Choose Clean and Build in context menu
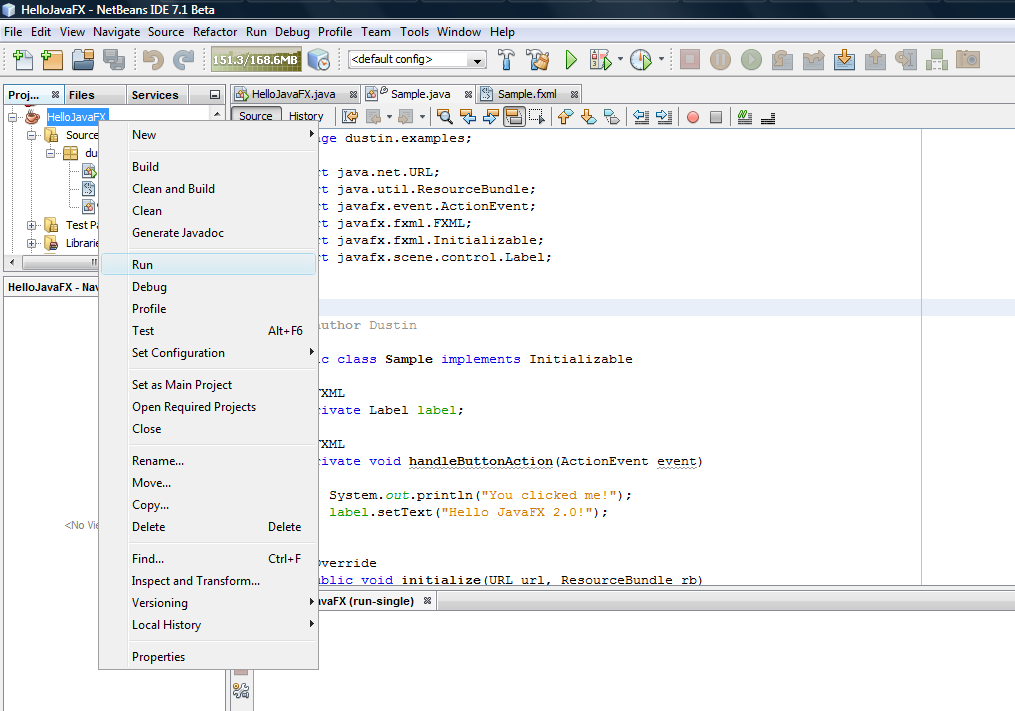Screen dimensions: 1015x711 point(208,188)
